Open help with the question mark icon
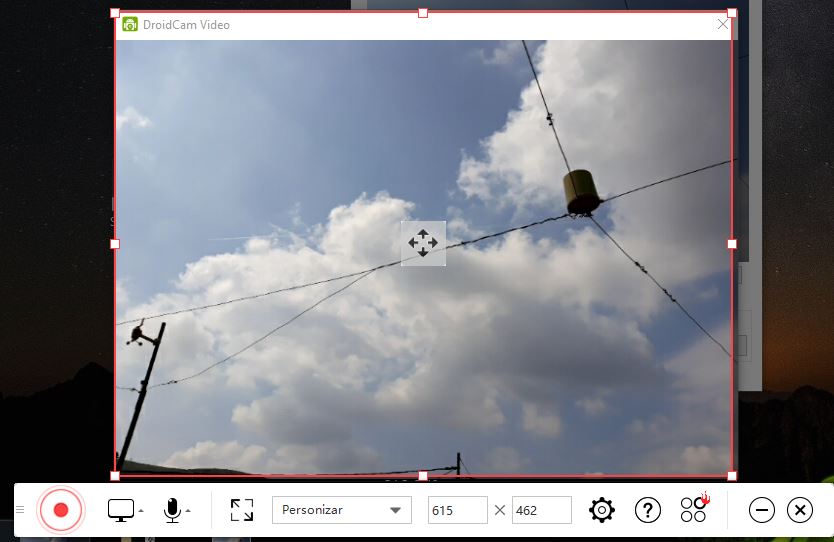 [x=647, y=510]
